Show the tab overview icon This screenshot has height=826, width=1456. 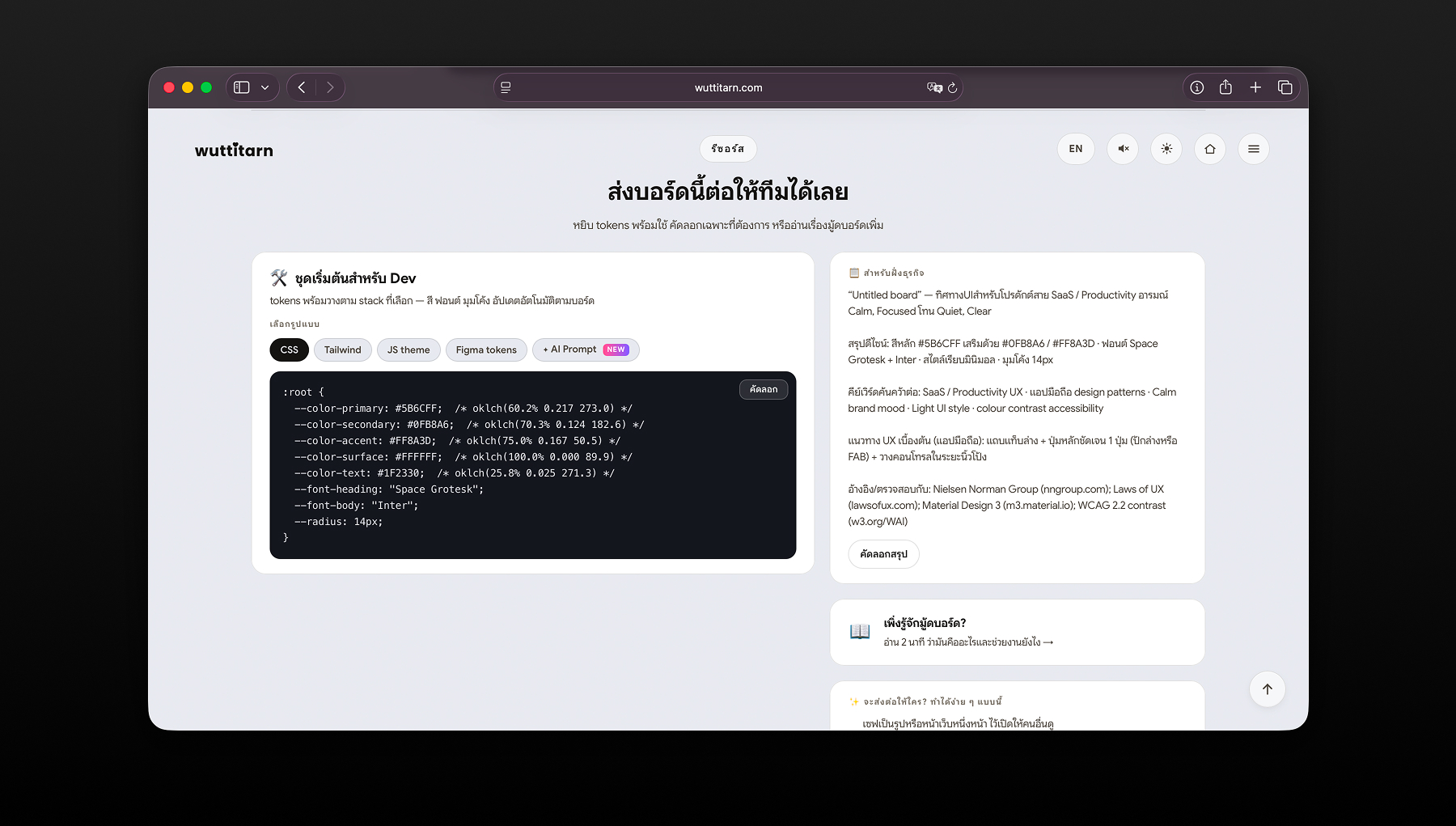click(1285, 87)
